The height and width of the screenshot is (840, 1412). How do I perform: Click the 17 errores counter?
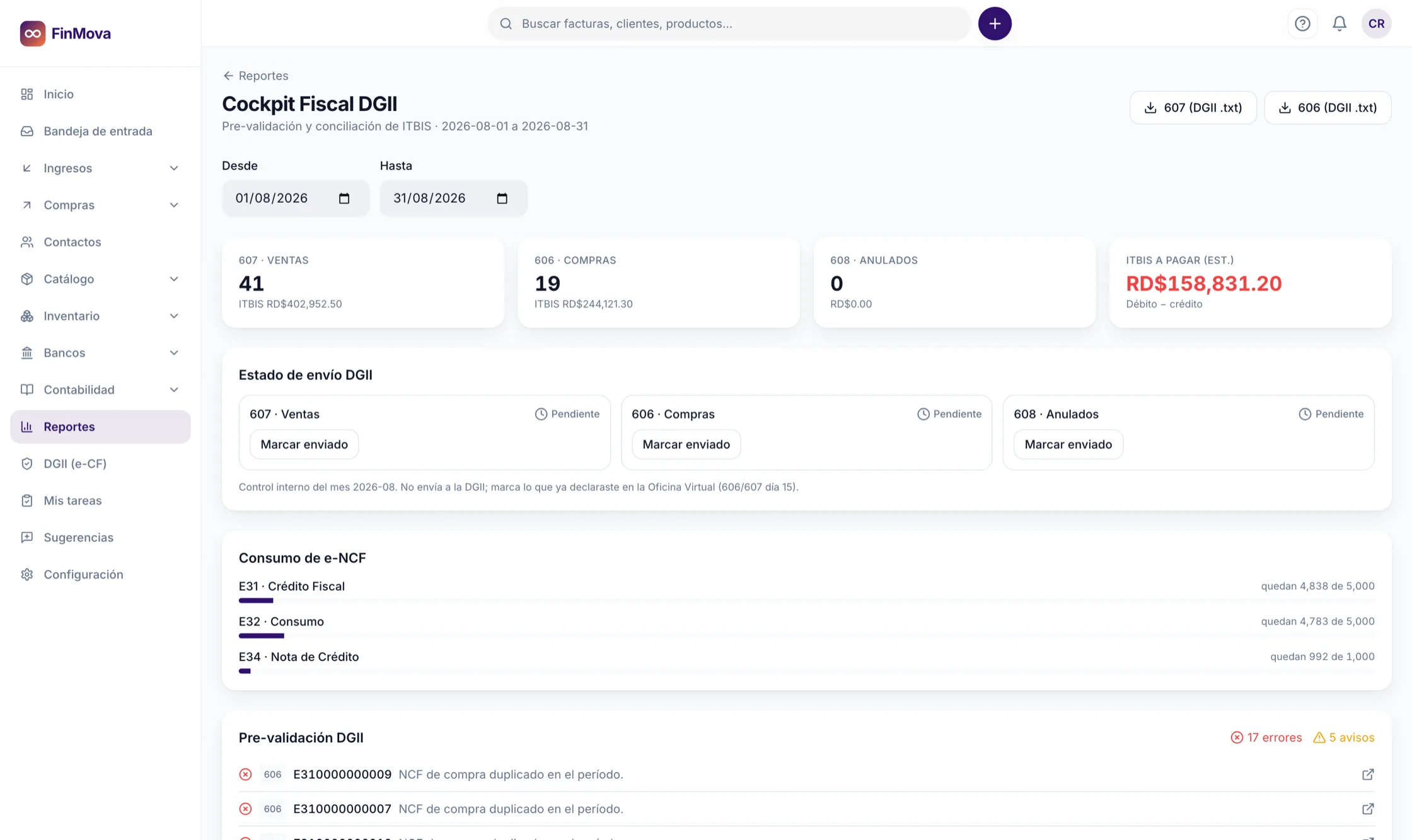tap(1266, 738)
